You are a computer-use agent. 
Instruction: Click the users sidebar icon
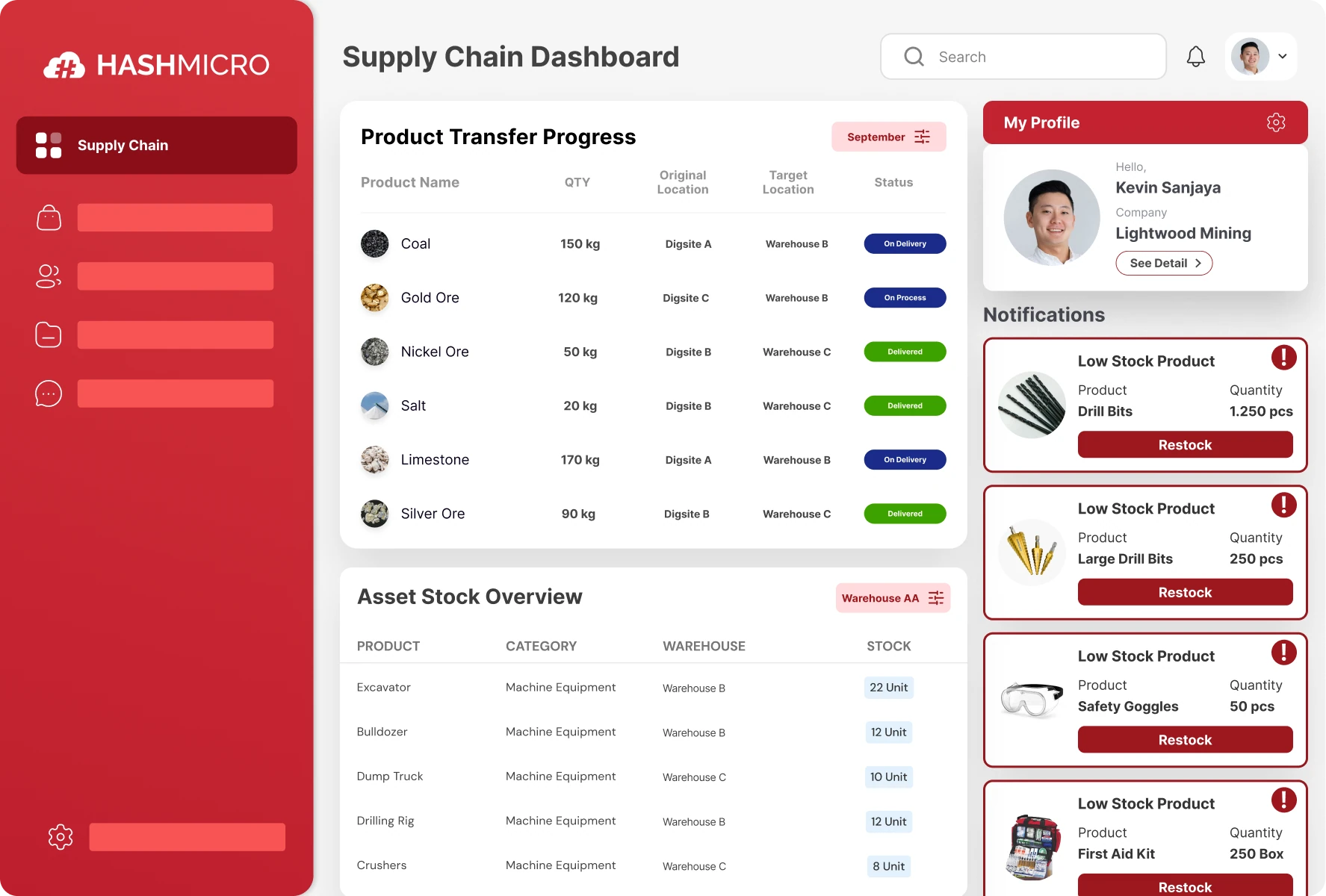[49, 276]
